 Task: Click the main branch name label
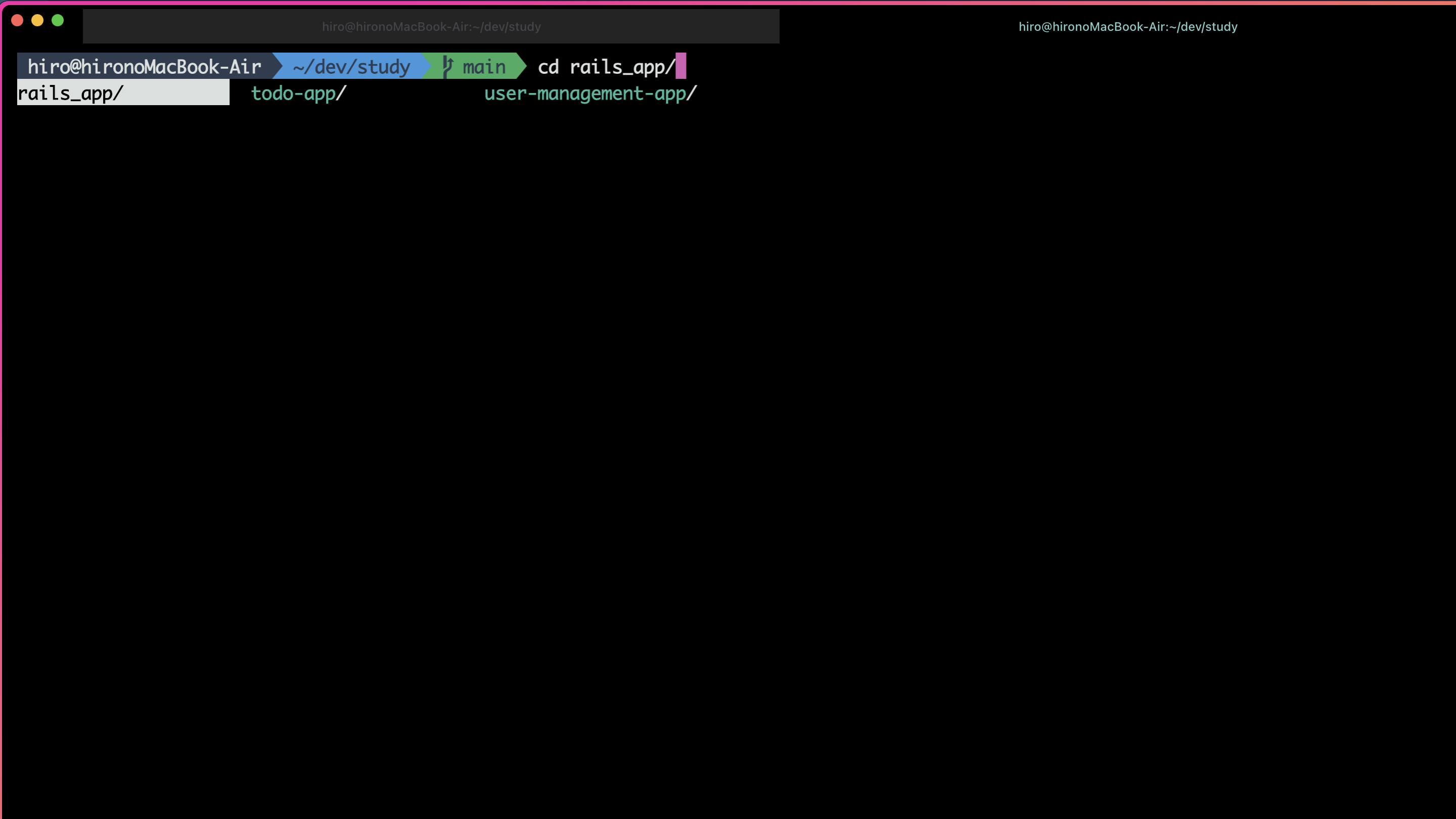484,67
